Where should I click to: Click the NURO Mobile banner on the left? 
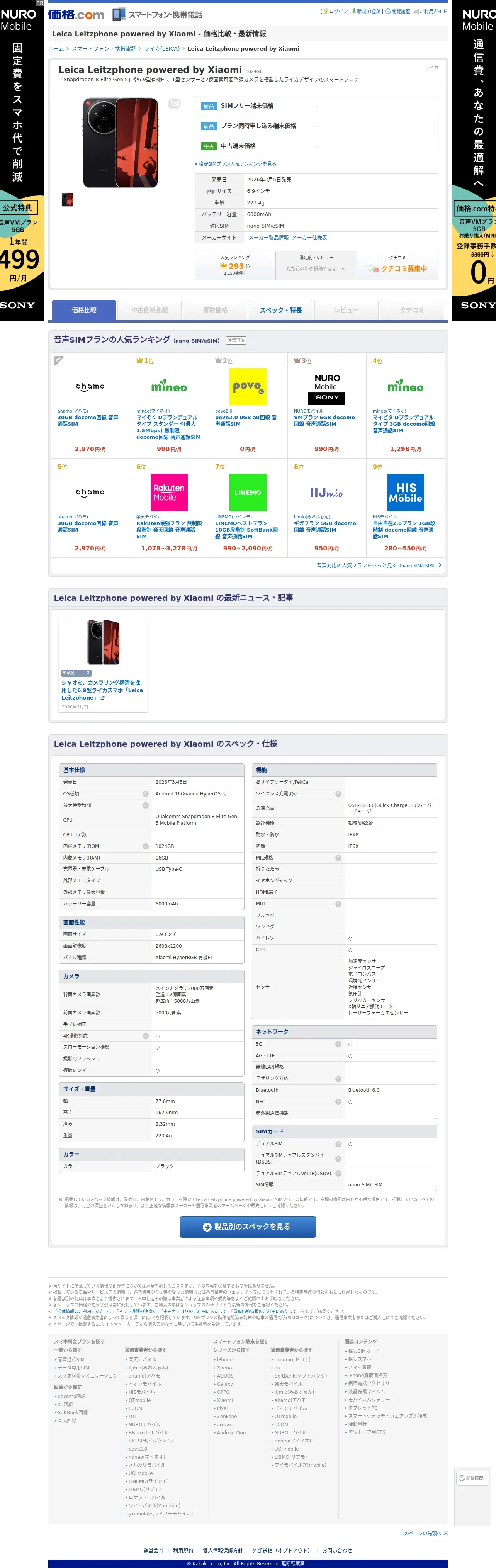point(22,161)
